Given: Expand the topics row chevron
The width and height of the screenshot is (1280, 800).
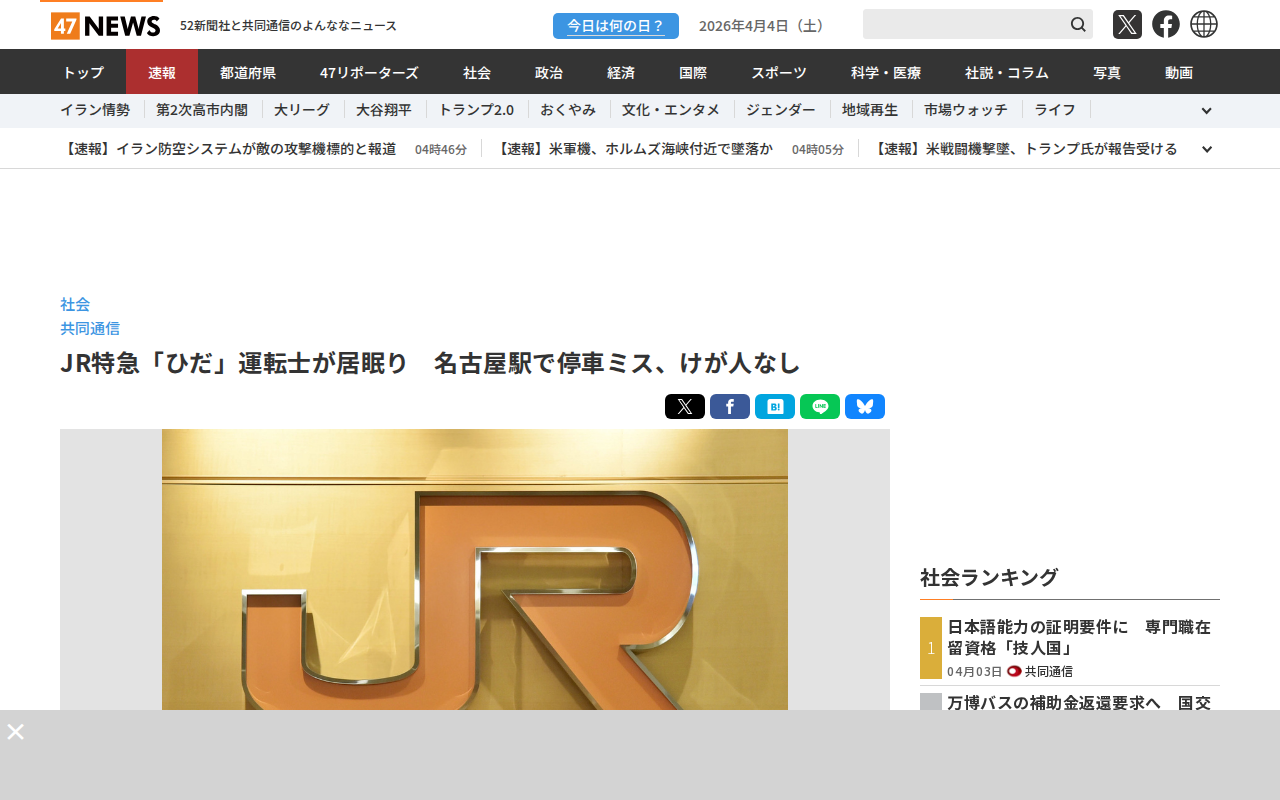Looking at the screenshot, I should (x=1206, y=111).
